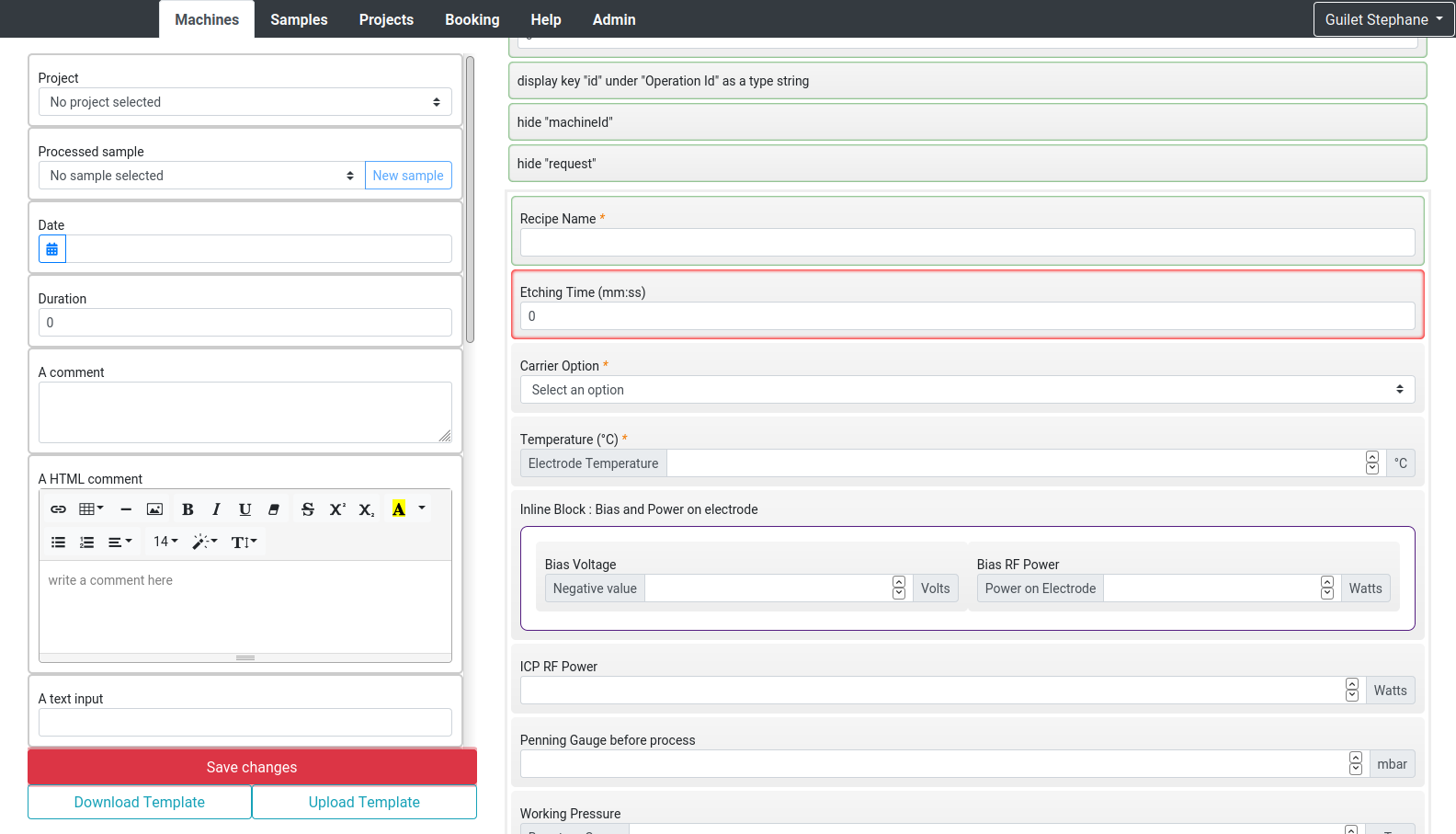
Task: Click the superscript icon
Action: pos(337,509)
